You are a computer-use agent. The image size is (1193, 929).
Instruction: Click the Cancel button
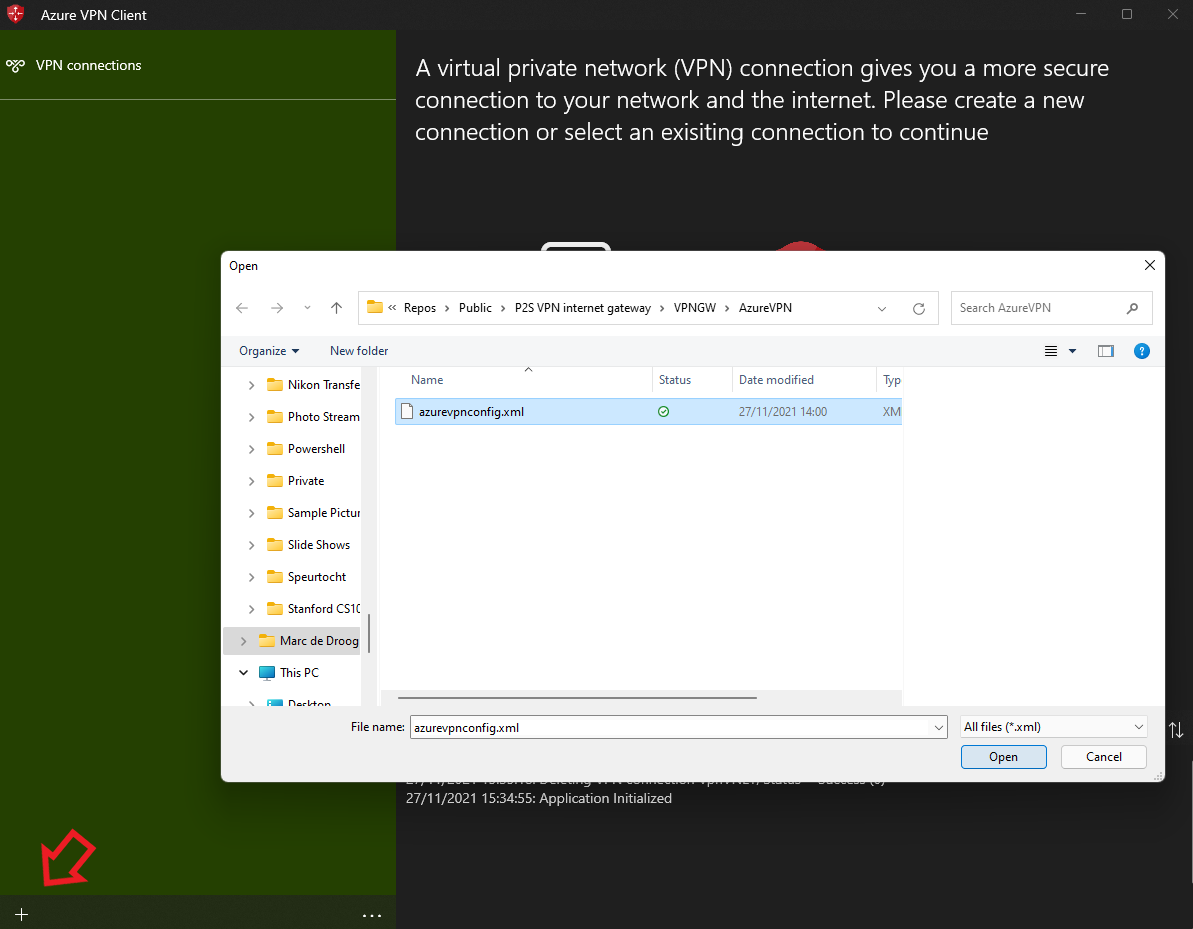coord(1103,757)
